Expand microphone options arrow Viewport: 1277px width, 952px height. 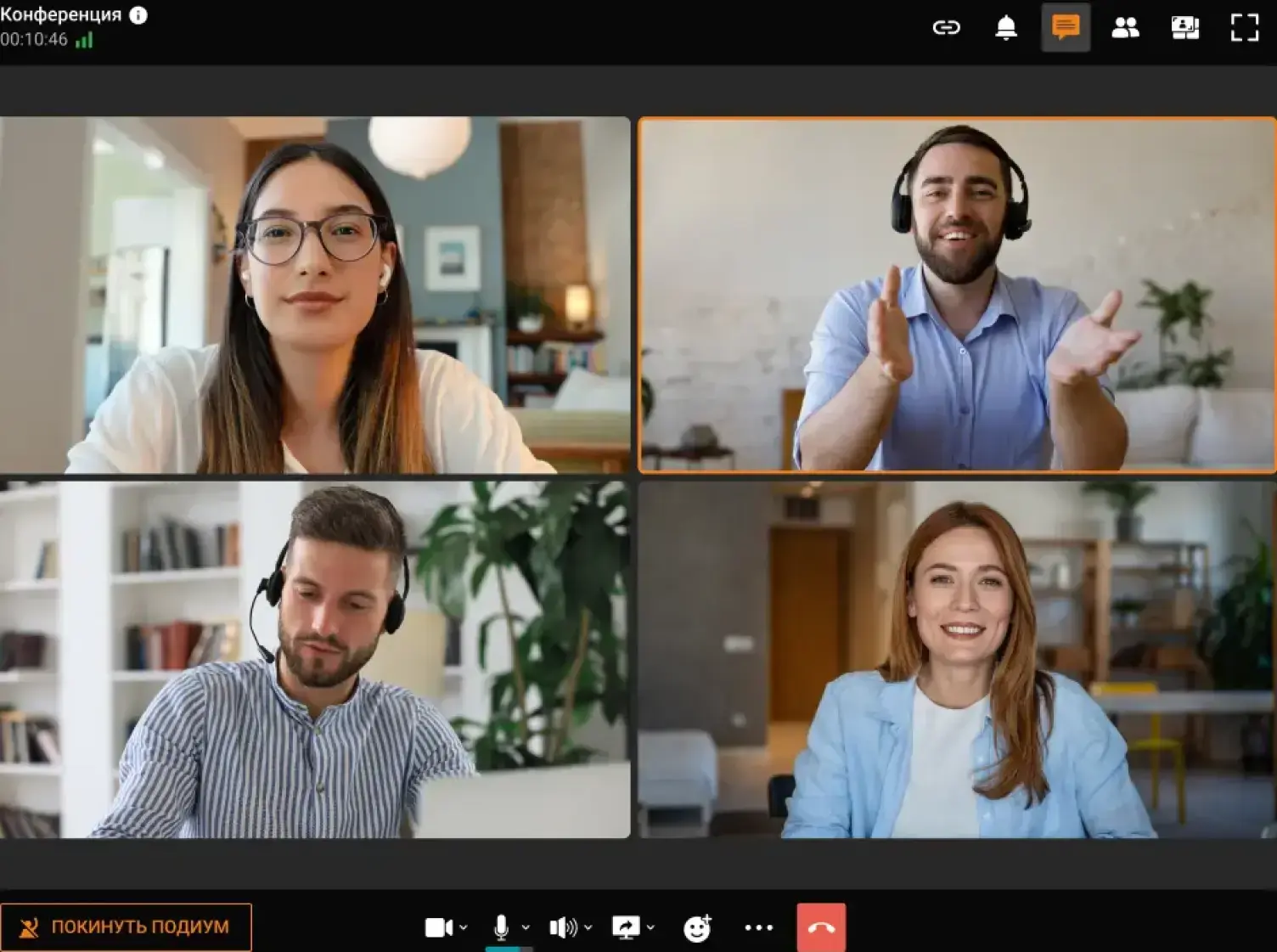coord(526,927)
